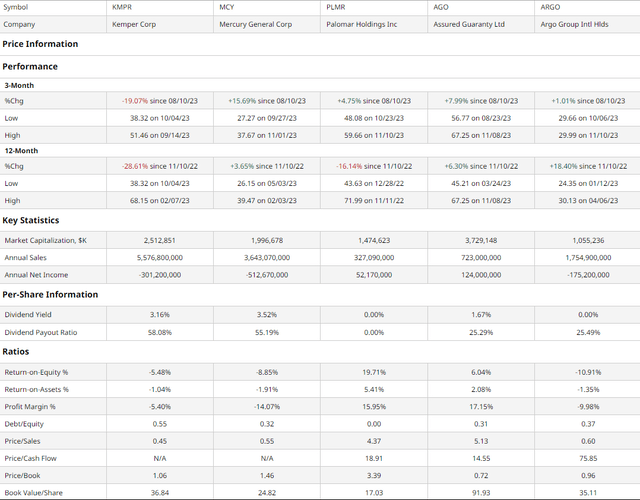The height and width of the screenshot is (500, 640).
Task: Click the Performance section heading
Action: pyautogui.click(x=30, y=67)
